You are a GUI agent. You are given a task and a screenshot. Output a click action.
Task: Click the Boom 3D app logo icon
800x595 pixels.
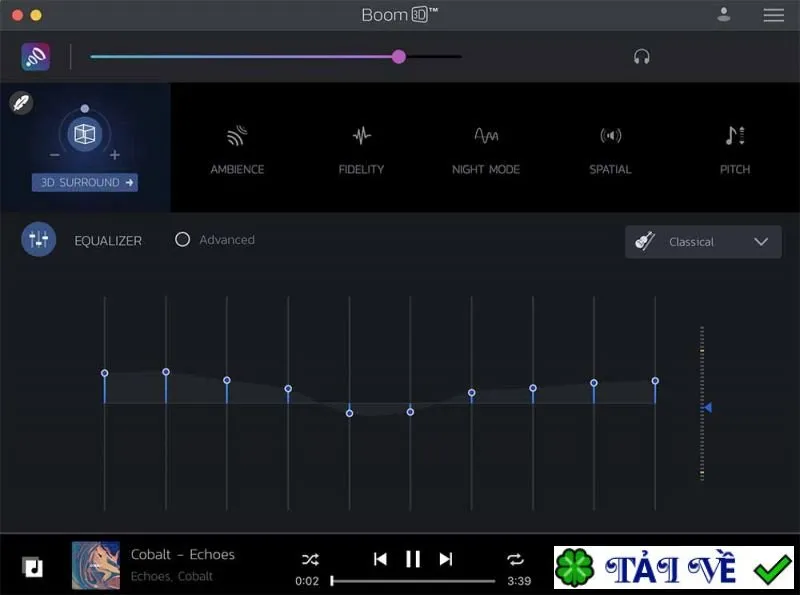tap(36, 57)
